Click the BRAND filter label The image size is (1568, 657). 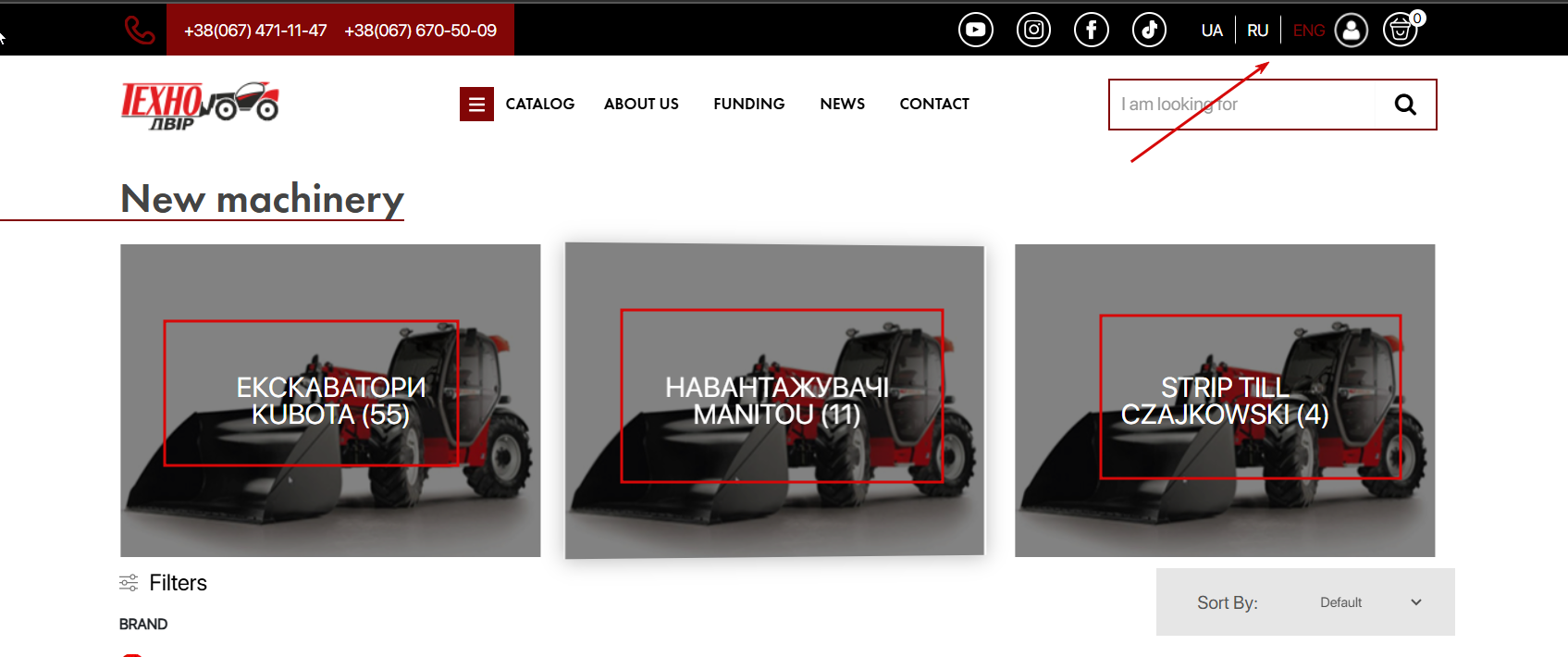point(143,625)
